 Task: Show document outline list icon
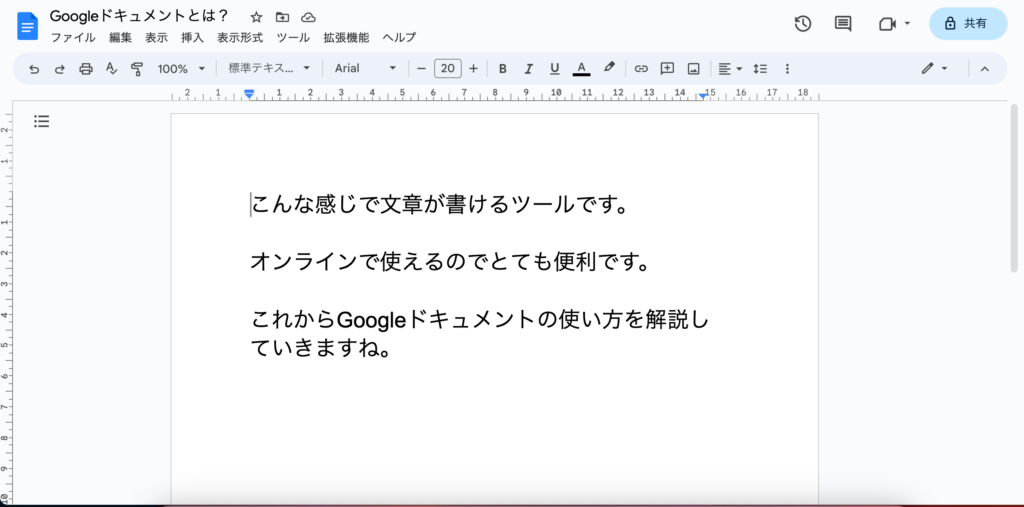pyautogui.click(x=41, y=121)
